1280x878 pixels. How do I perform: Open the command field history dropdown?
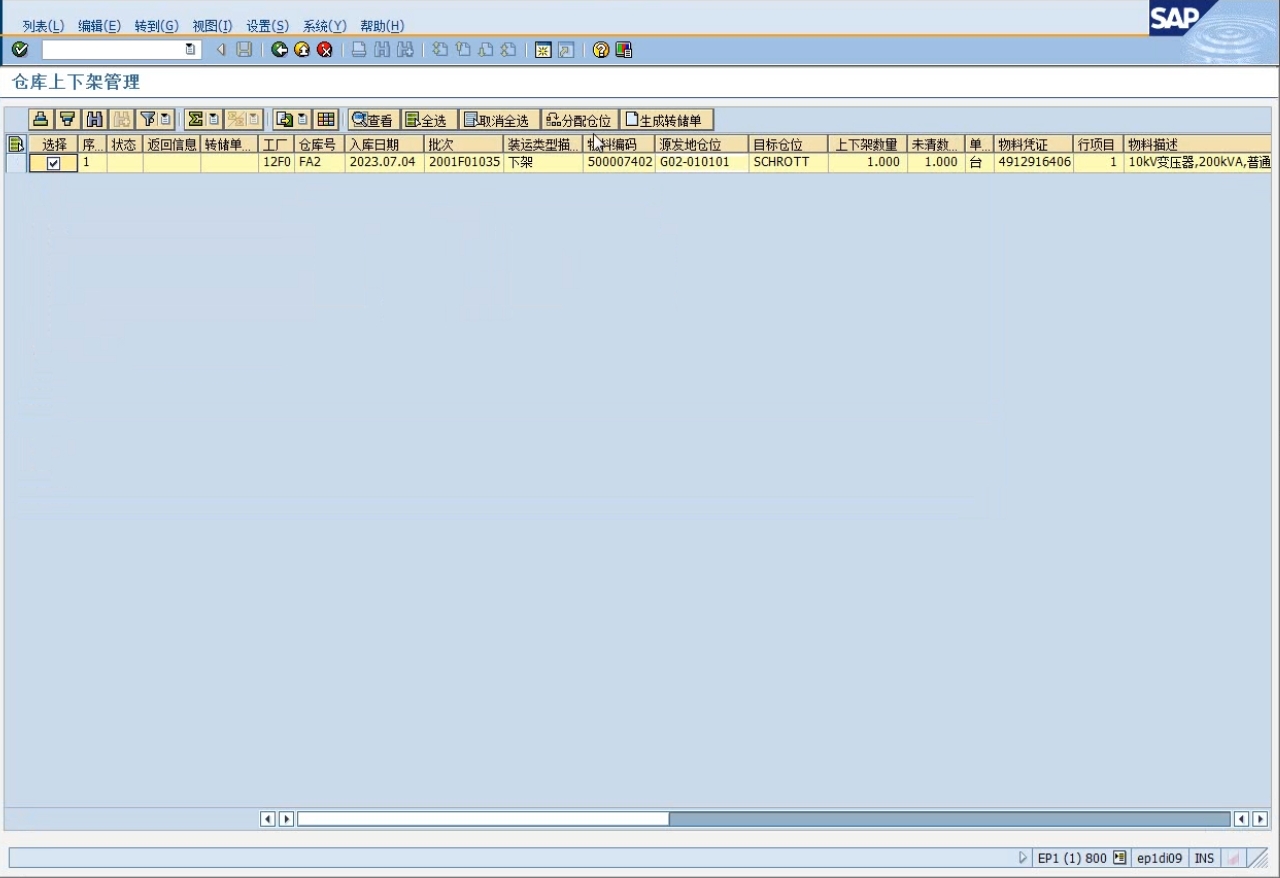point(190,50)
